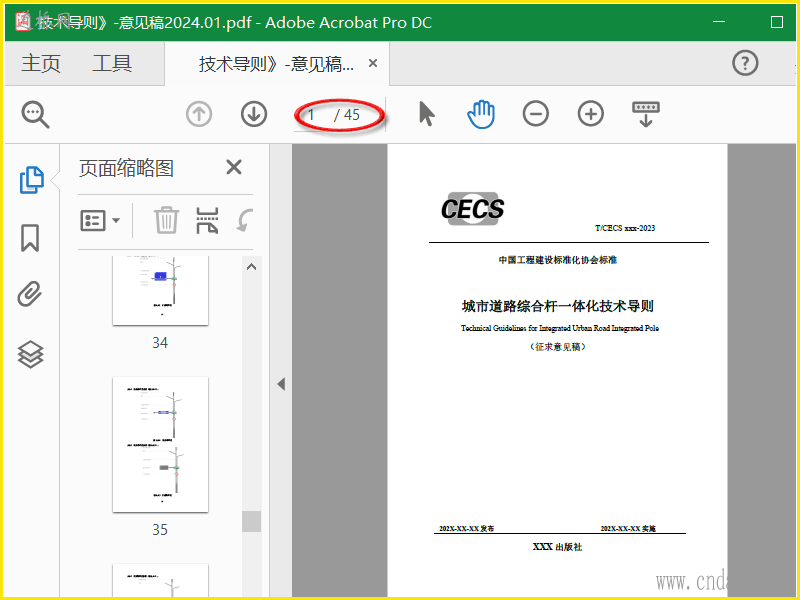This screenshot has height=600, width=800.
Task: Click the text 202X-XX-XX 发布
Action: pos(466,529)
